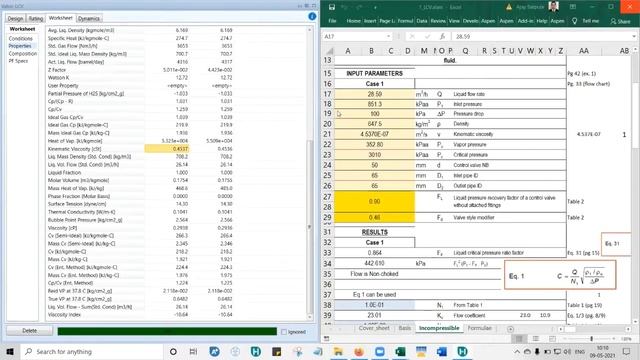Open Zoom from the taskbar
This screenshot has width=640, height=360.
click(380, 351)
